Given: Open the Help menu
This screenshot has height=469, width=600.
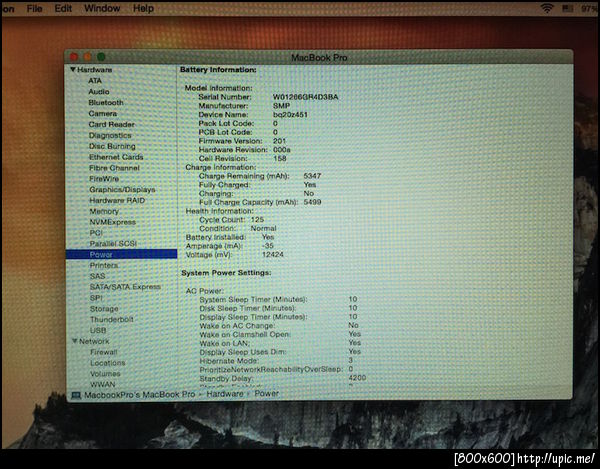Looking at the screenshot, I should pyautogui.click(x=143, y=8).
